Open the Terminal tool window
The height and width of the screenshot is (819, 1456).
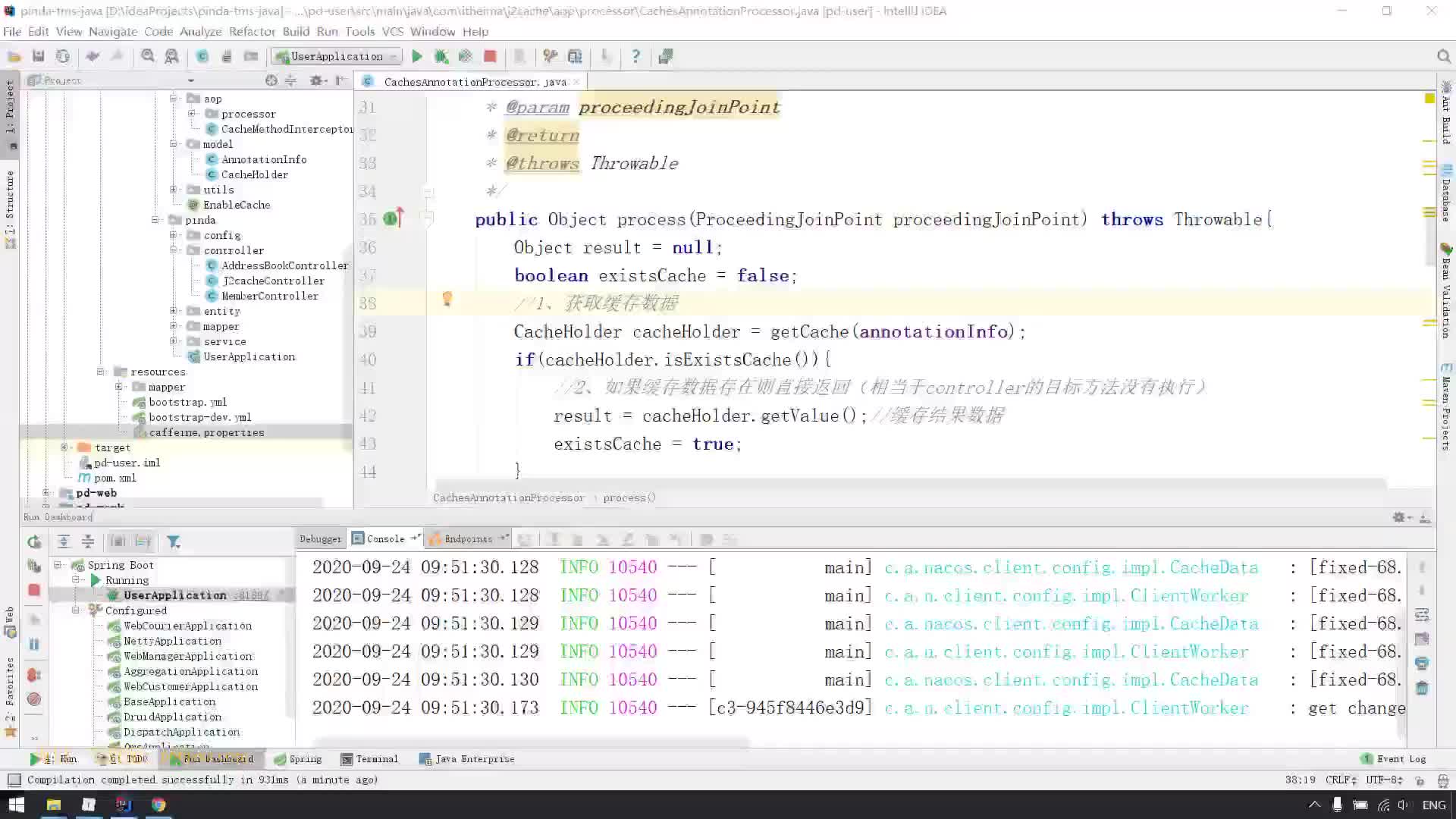pos(369,759)
